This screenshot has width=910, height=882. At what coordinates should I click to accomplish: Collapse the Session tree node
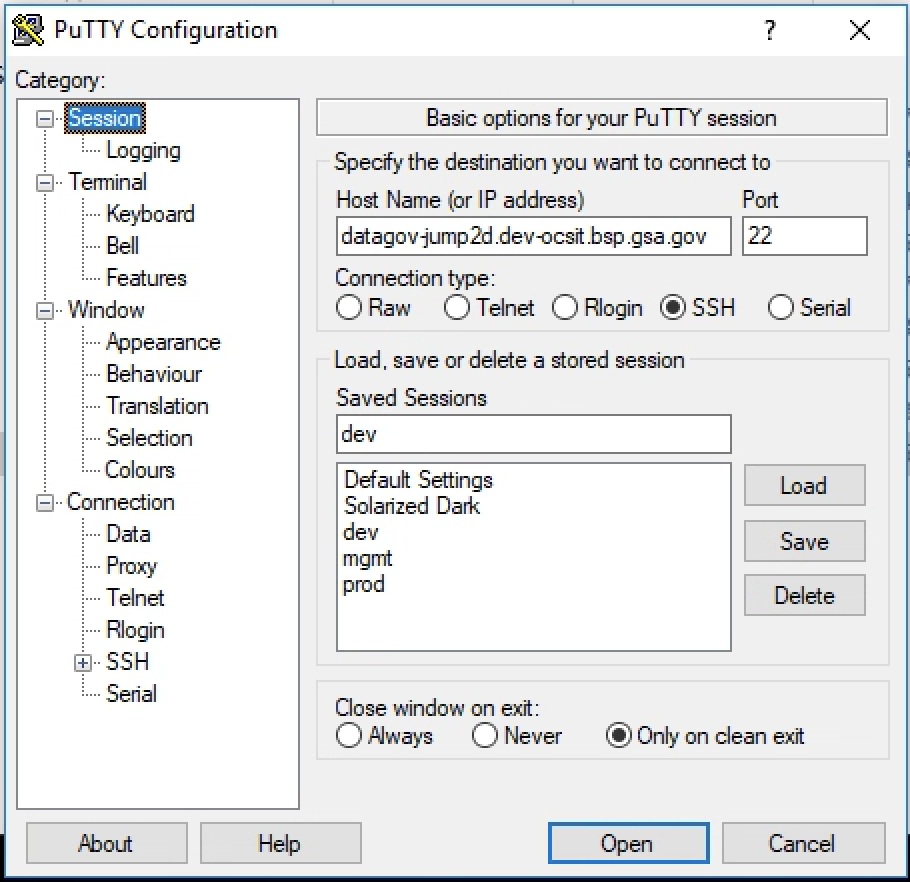coord(45,119)
